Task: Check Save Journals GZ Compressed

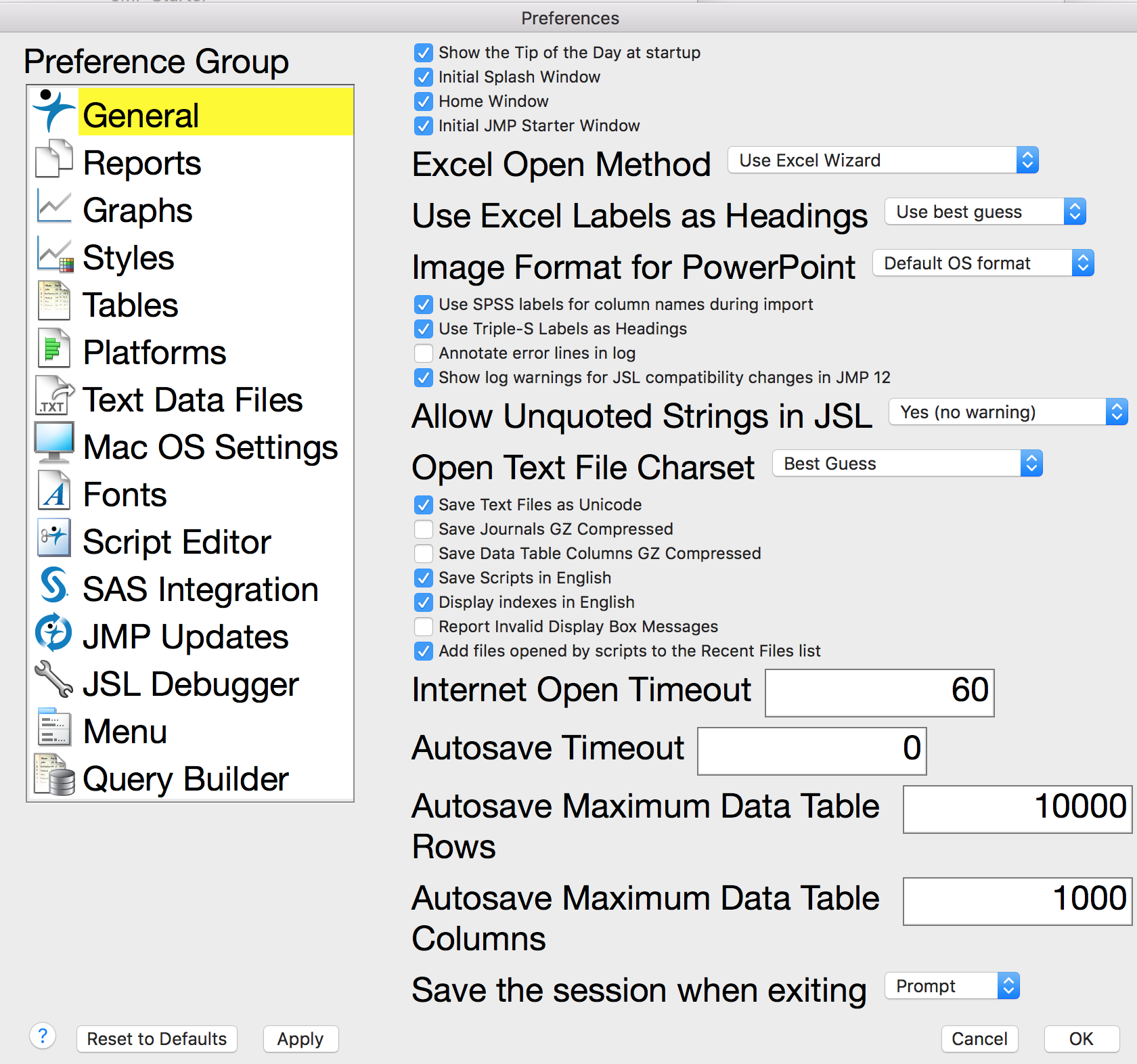Action: [x=423, y=529]
